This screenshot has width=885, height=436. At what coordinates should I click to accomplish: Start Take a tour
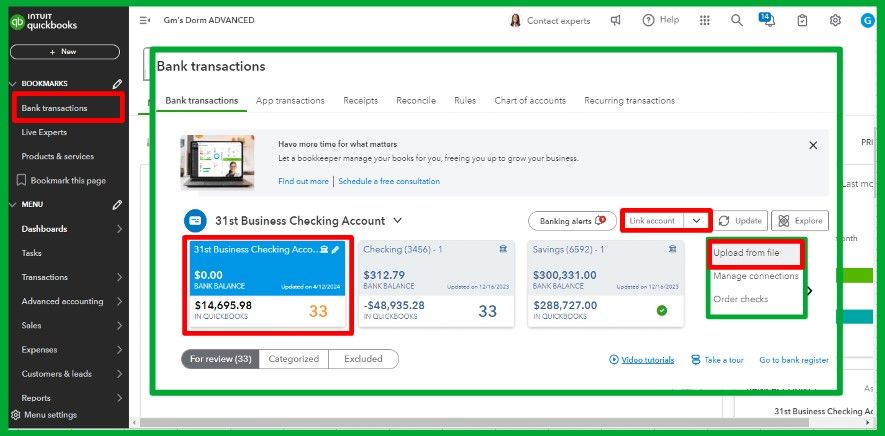point(717,360)
